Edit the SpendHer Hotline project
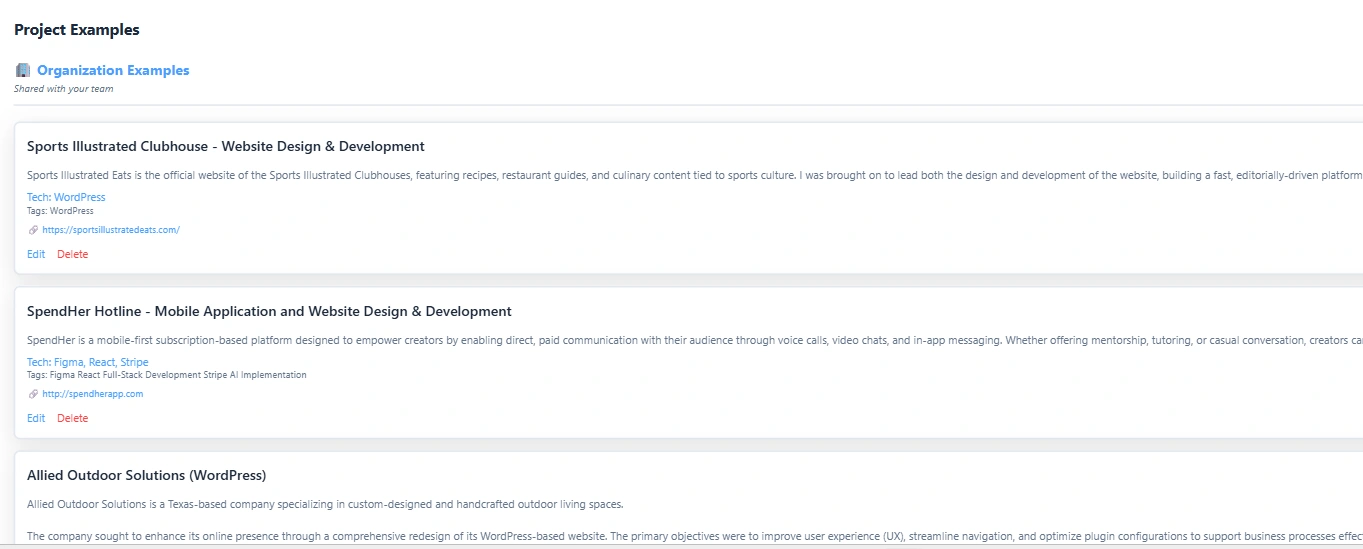This screenshot has width=1363, height=549. (36, 418)
